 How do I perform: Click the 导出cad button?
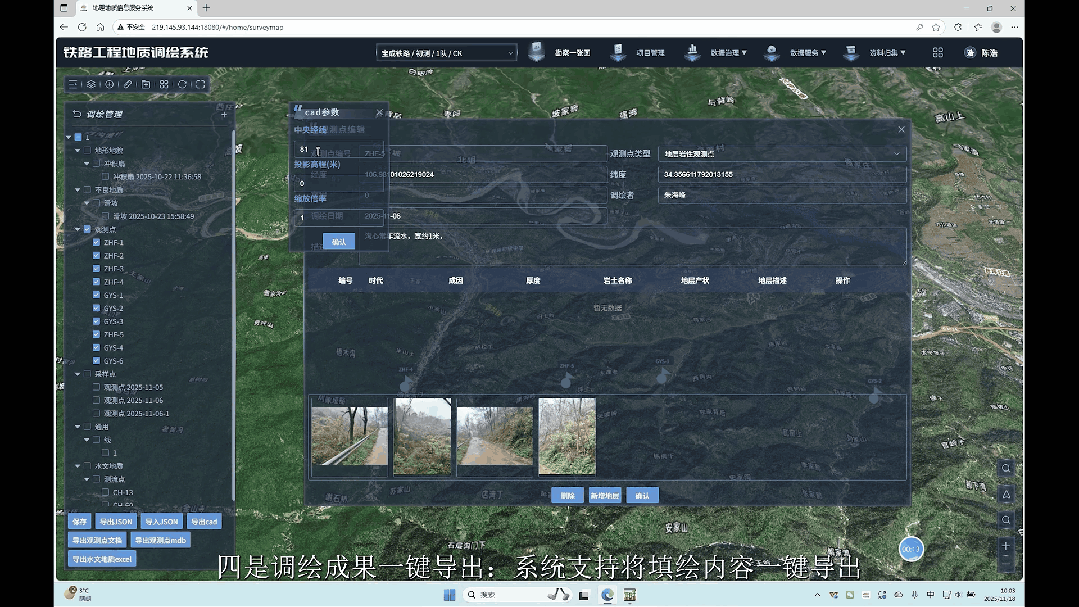click(204, 522)
